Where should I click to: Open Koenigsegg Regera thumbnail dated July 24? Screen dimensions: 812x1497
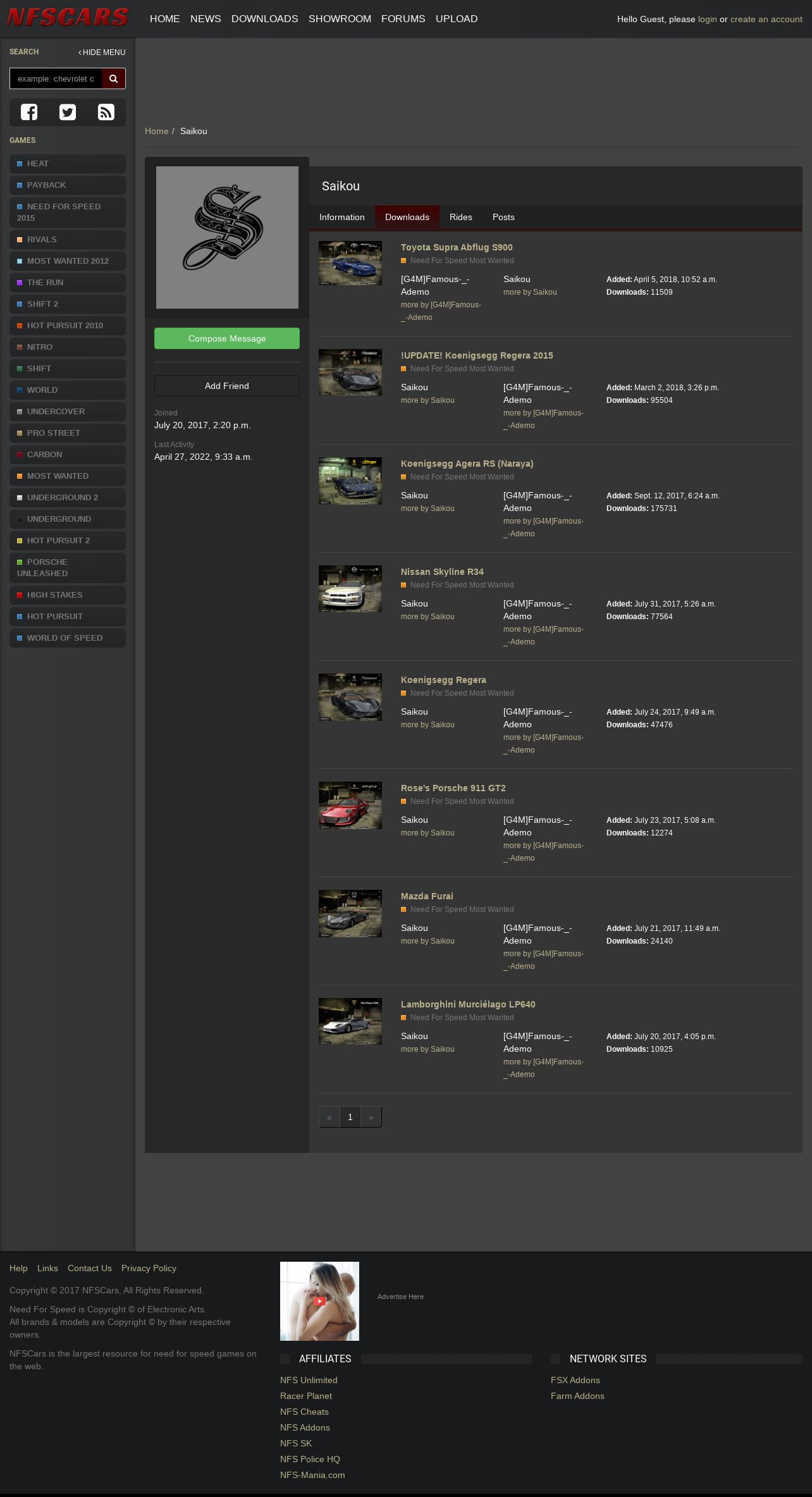(350, 698)
